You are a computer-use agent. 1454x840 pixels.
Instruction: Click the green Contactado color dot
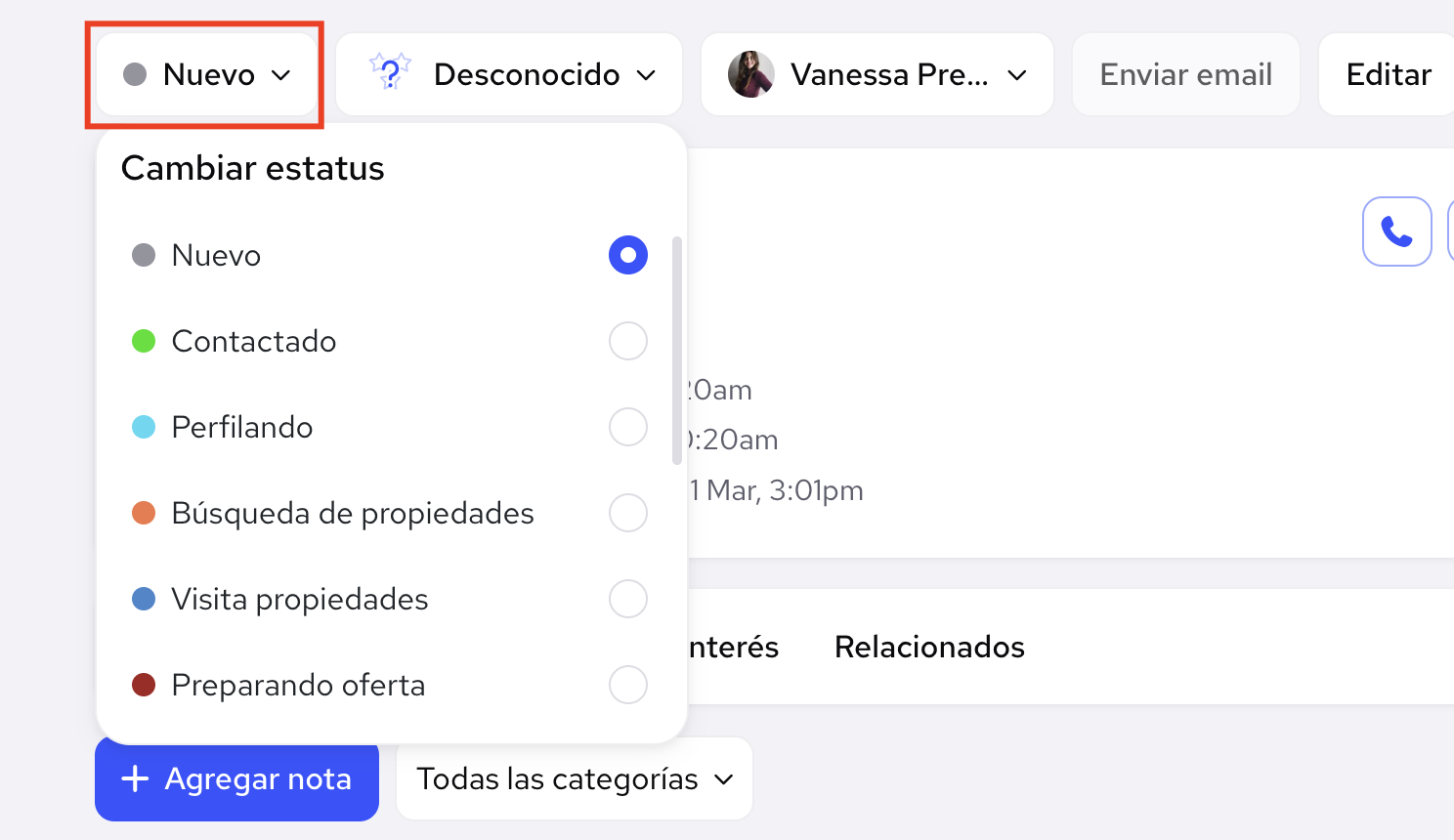point(144,341)
